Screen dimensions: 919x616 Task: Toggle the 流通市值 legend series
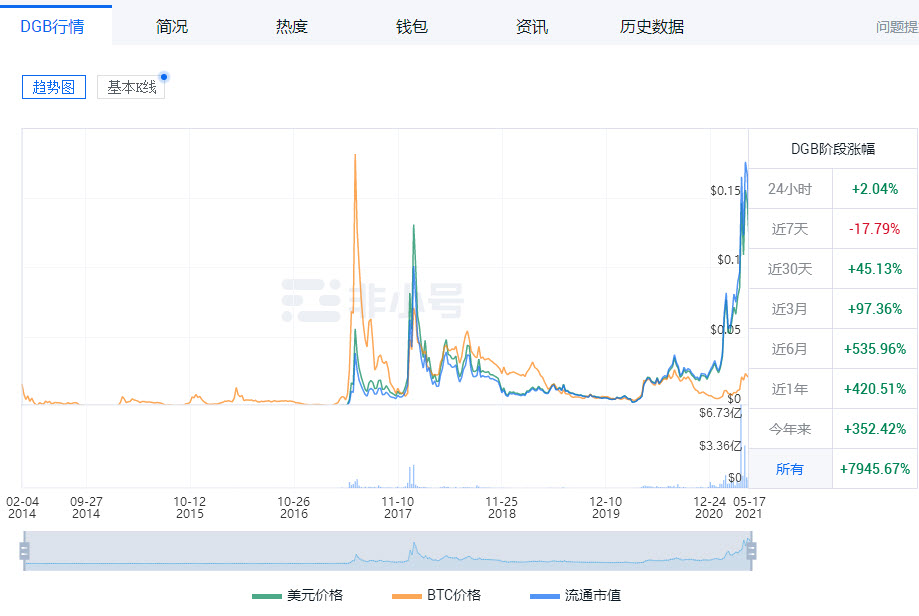[575, 595]
